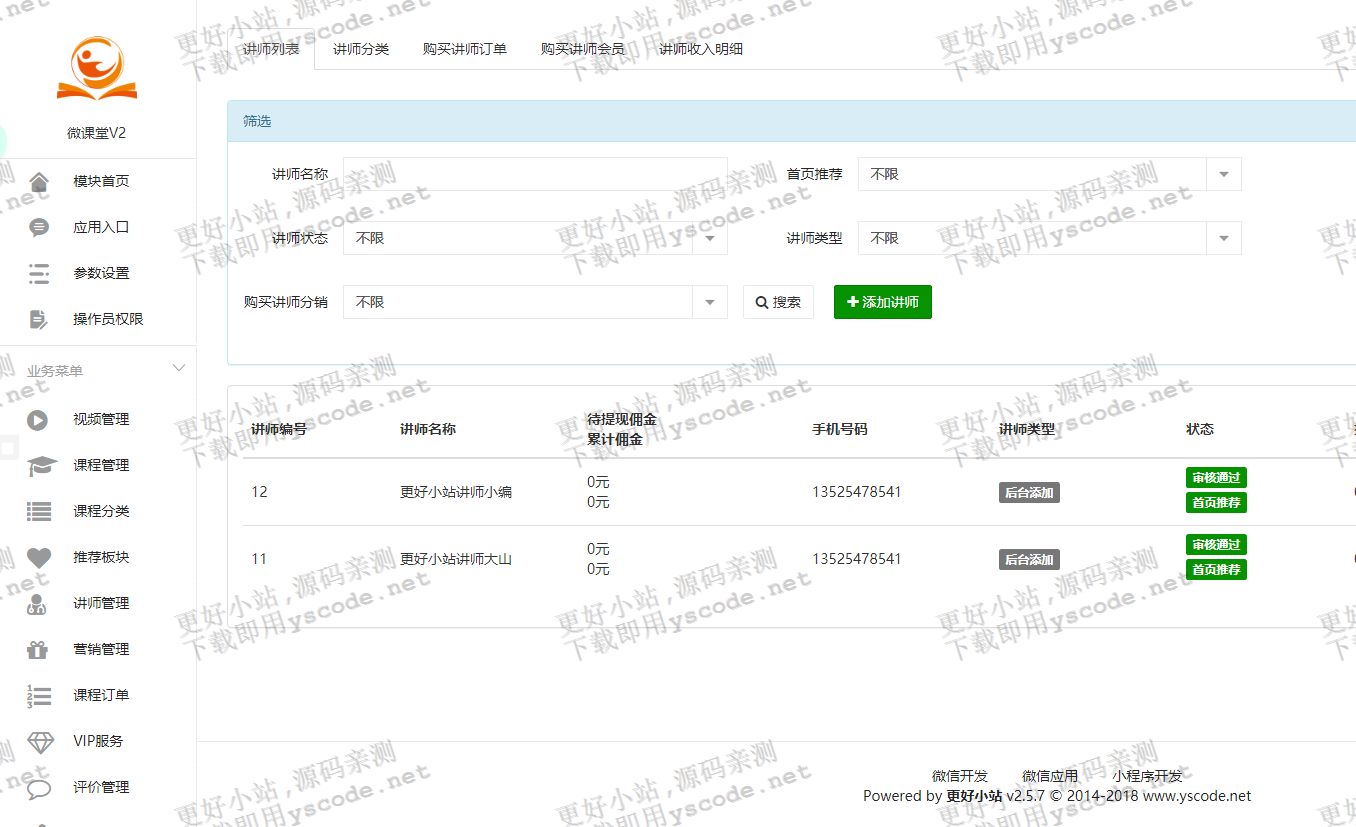This screenshot has width=1356, height=827.
Task: Click the VIP服务 diamond icon
Action: [x=38, y=740]
